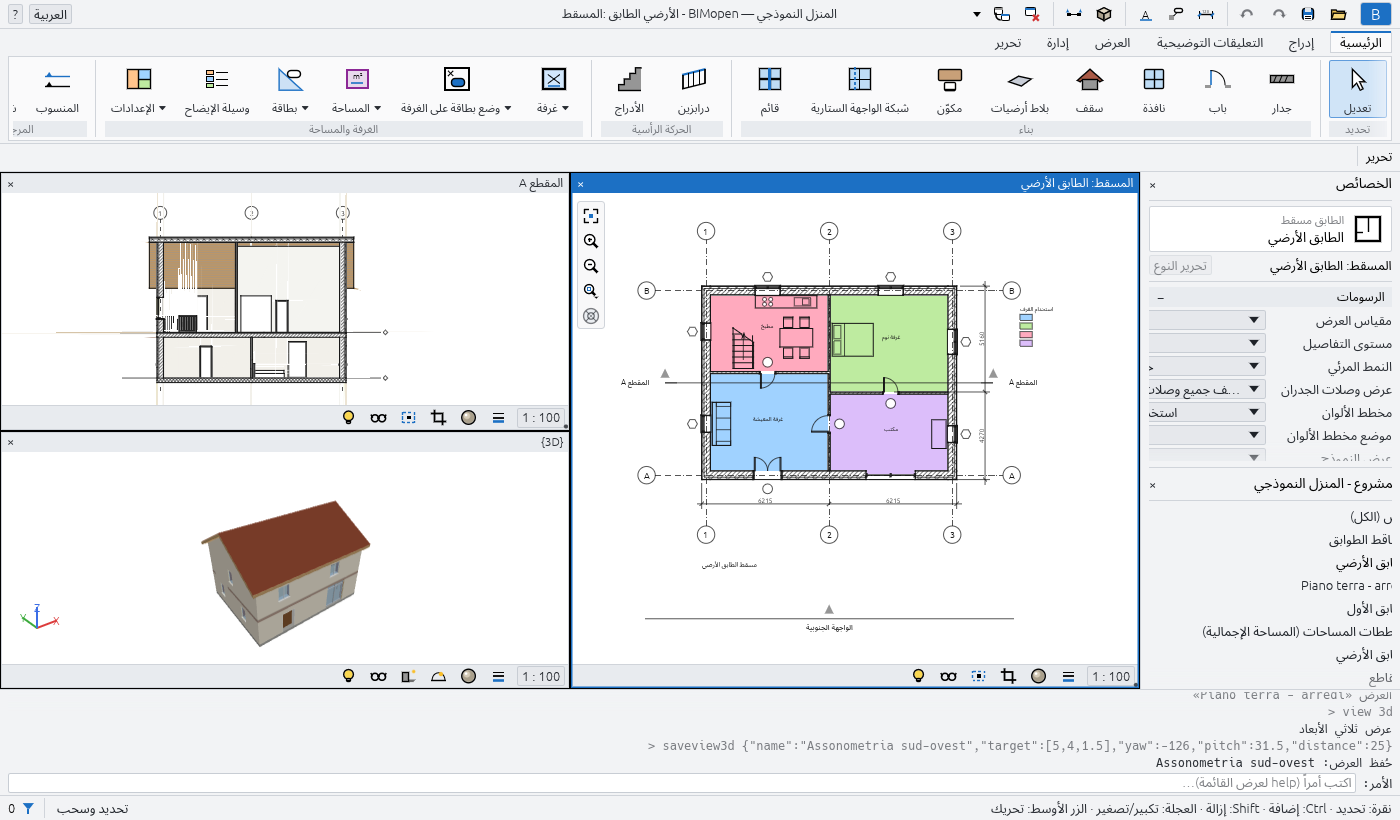Toggle glasses hide icon in section view
Viewport: 1400px width, 820px height.
click(x=378, y=418)
